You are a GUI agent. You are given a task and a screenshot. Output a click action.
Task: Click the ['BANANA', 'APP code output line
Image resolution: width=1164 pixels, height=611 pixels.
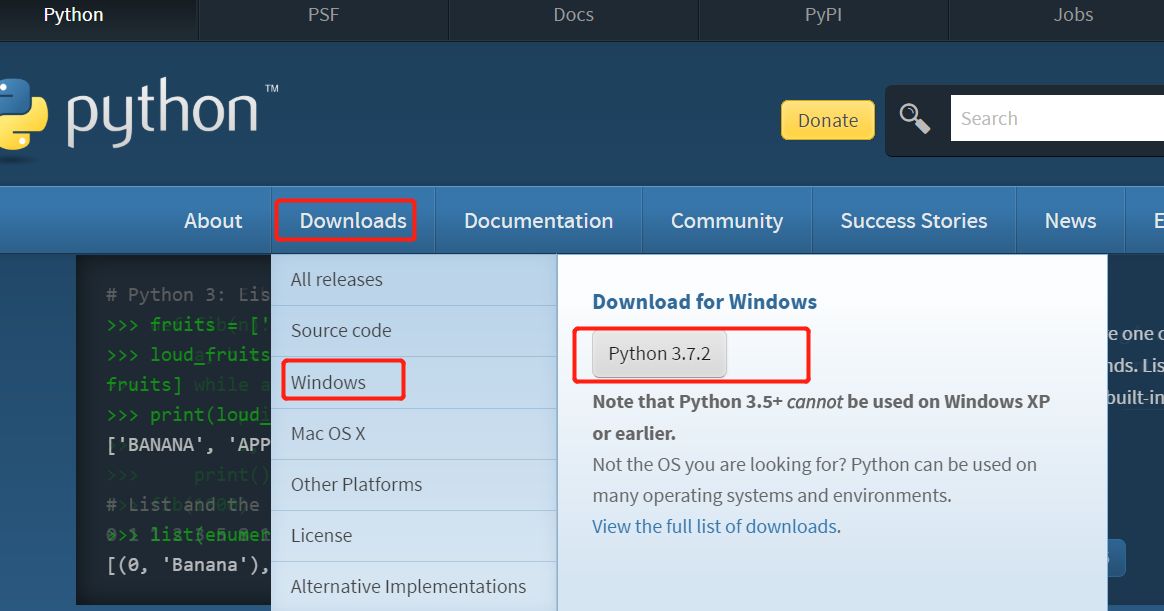188,445
